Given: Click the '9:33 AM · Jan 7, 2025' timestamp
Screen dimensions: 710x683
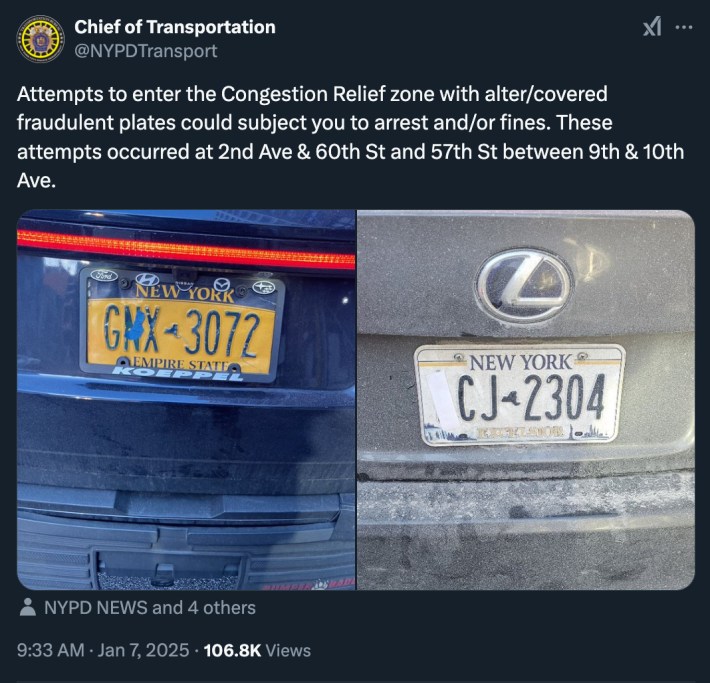Looking at the screenshot, I should (103, 650).
